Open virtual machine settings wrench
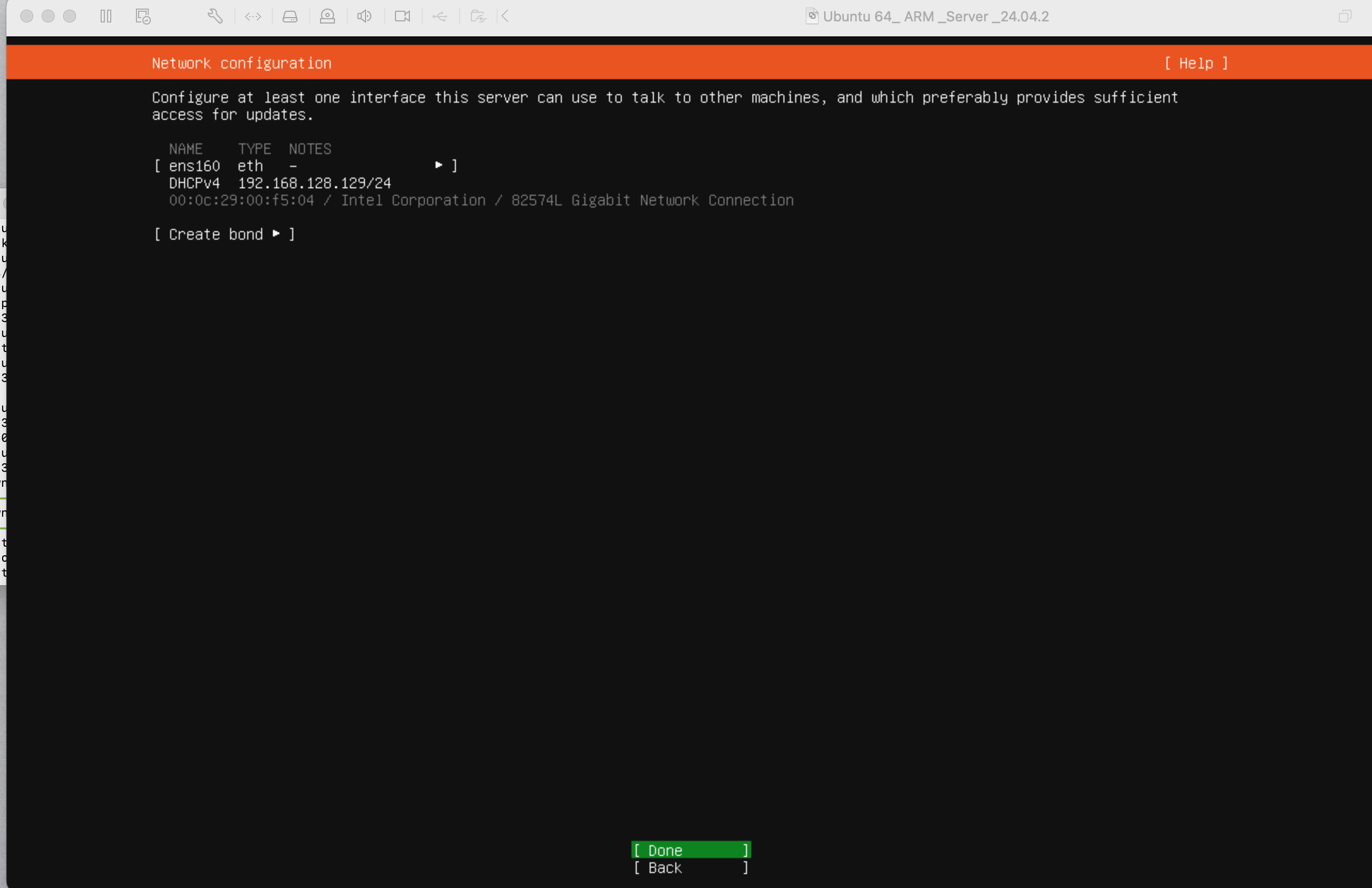Image resolution: width=1372 pixels, height=888 pixels. point(215,16)
